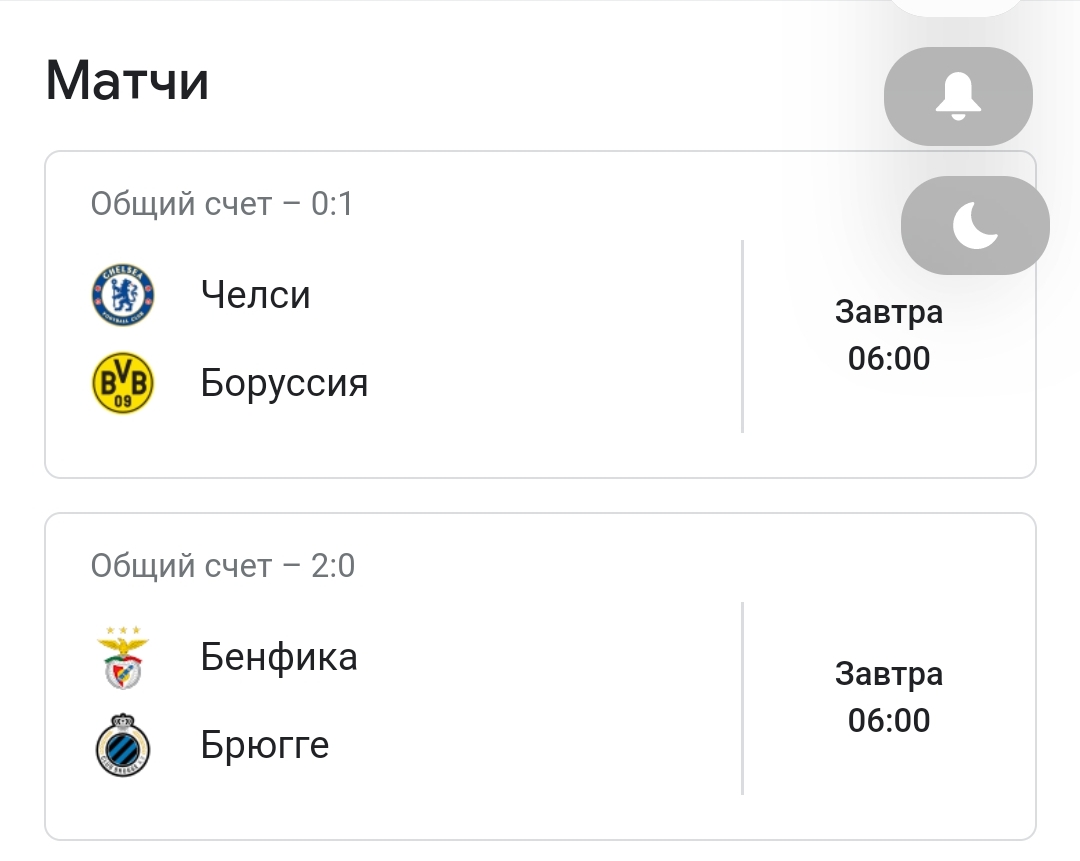Viewport: 1080px width, 861px height.
Task: Click the Матчи section heading
Action: 127,81
